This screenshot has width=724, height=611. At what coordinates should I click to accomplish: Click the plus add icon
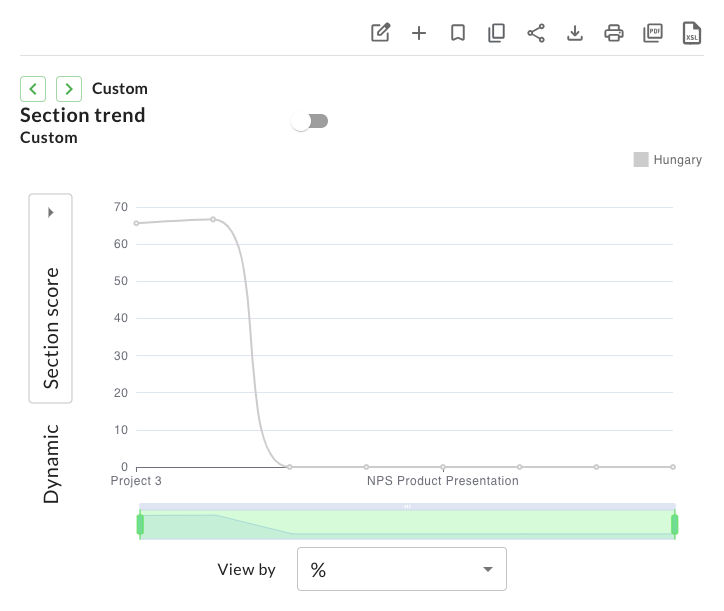tap(419, 33)
